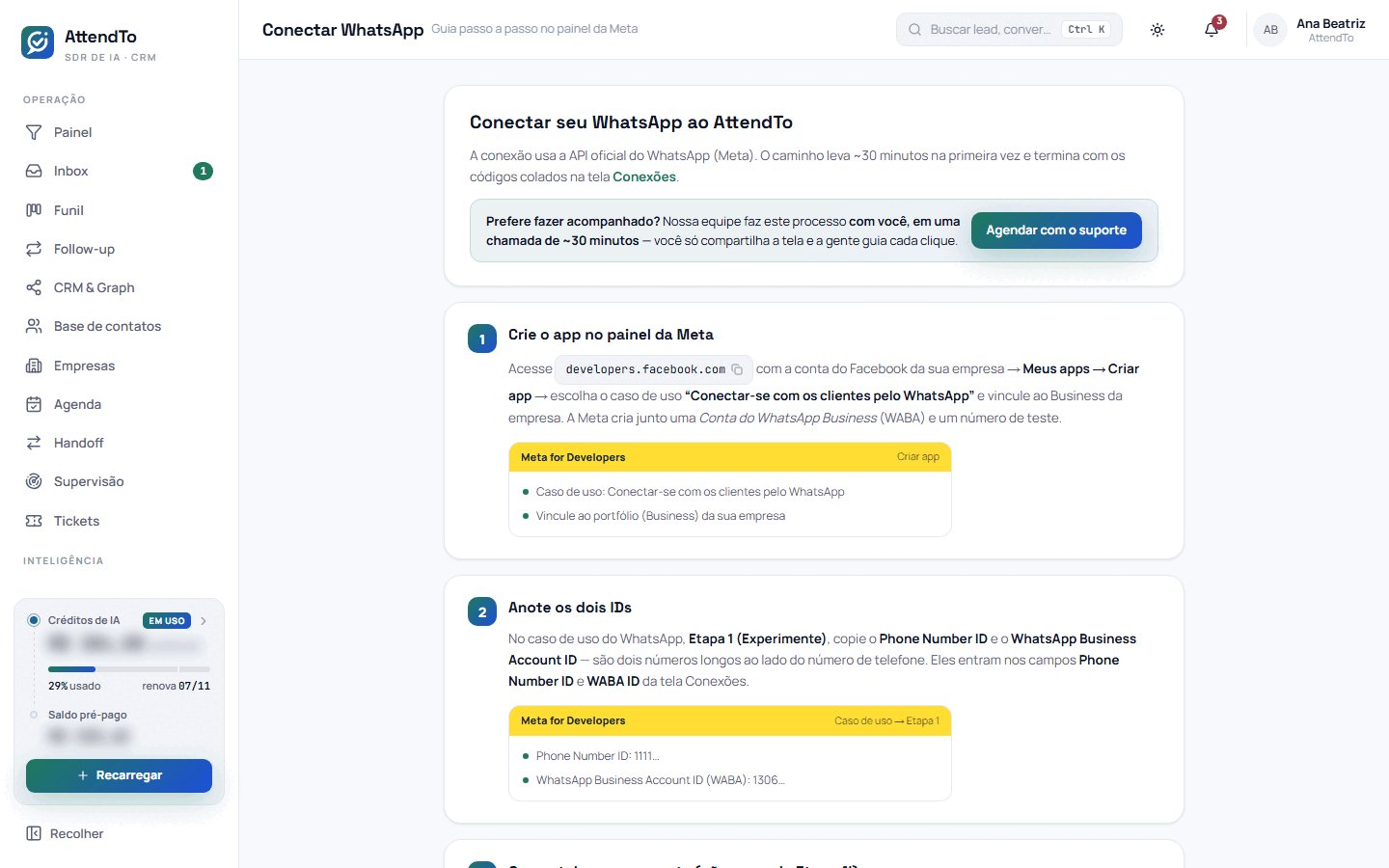Click the "Phone Number ID: 1111…" line

pyautogui.click(x=598, y=756)
